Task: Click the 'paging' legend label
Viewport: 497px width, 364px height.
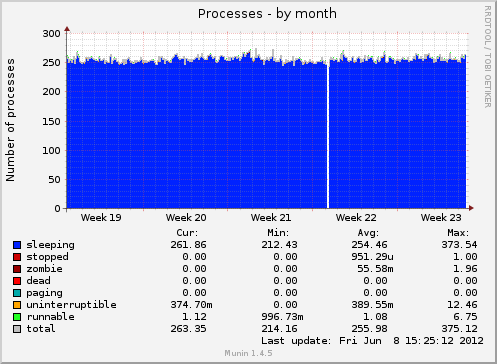Action: (44, 293)
